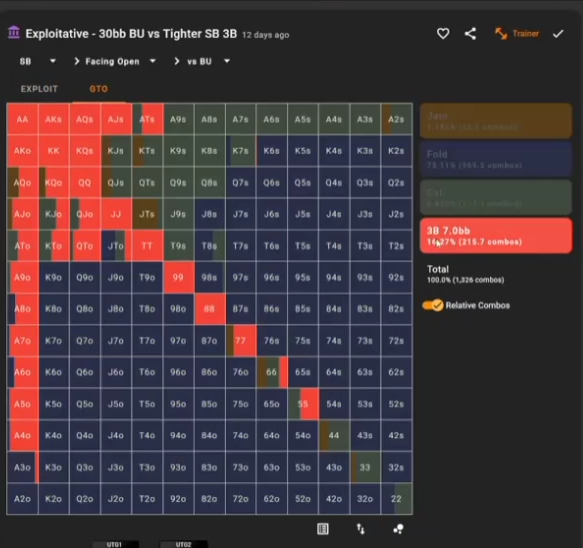Click the T9o hand cell
Image resolution: width=583 pixels, height=548 pixels.
[x=147, y=277]
